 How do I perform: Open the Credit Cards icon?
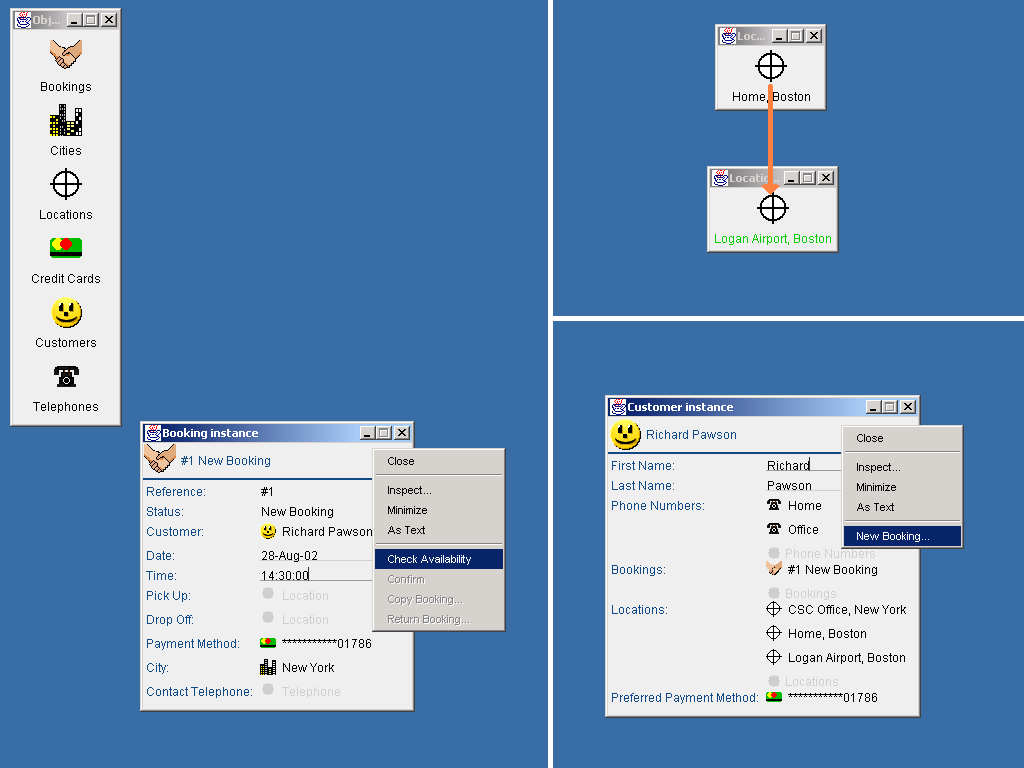[66, 248]
